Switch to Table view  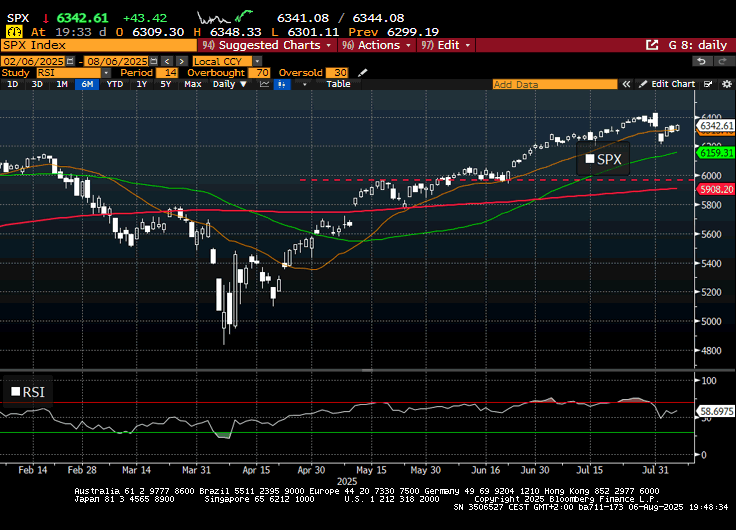click(338, 84)
